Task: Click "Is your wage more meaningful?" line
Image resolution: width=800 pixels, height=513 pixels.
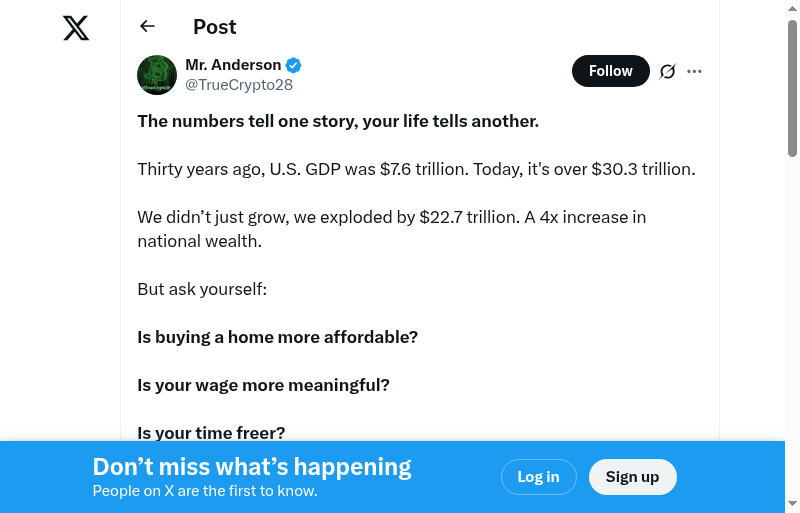Action: pos(263,385)
